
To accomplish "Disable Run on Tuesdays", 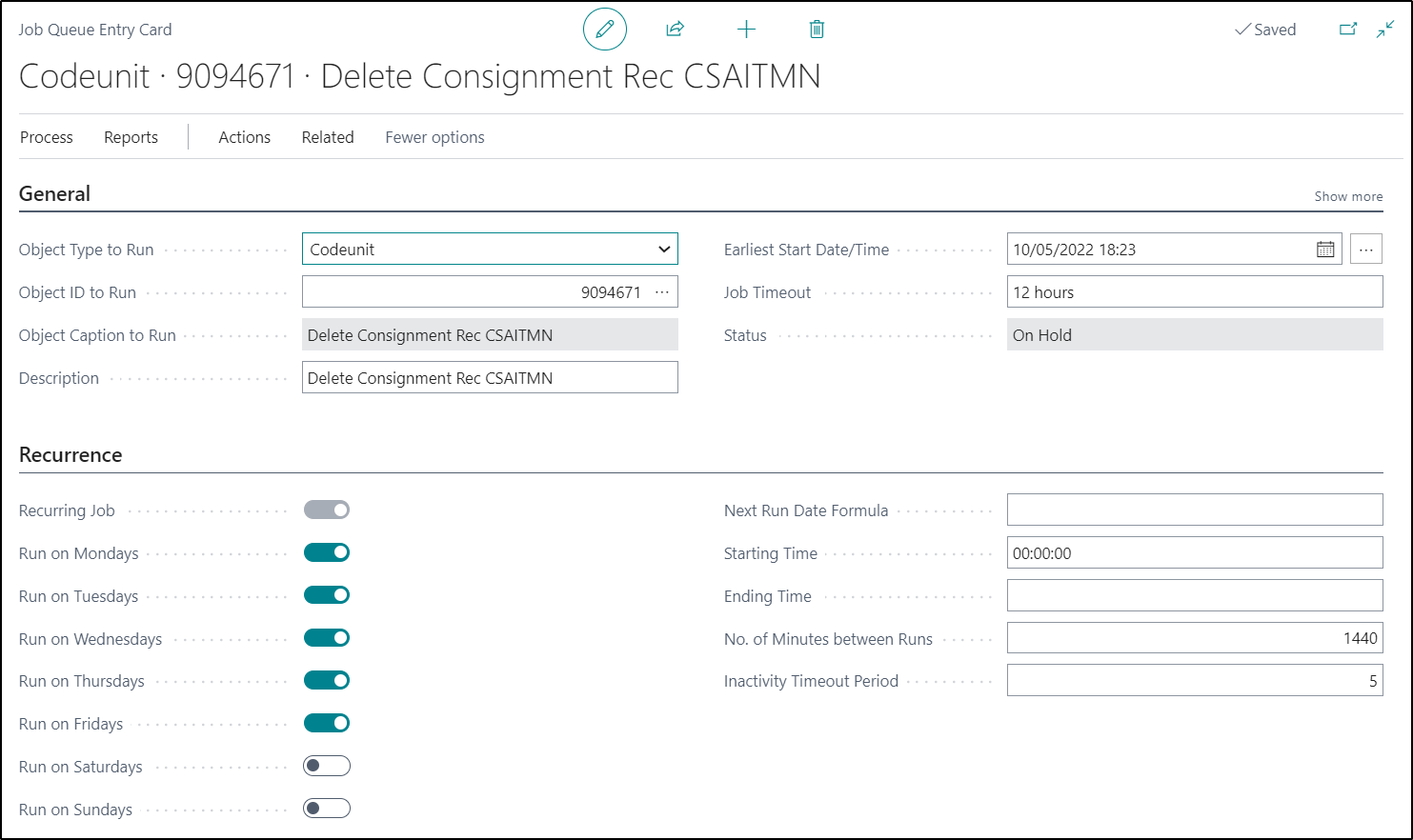I will tap(327, 595).
